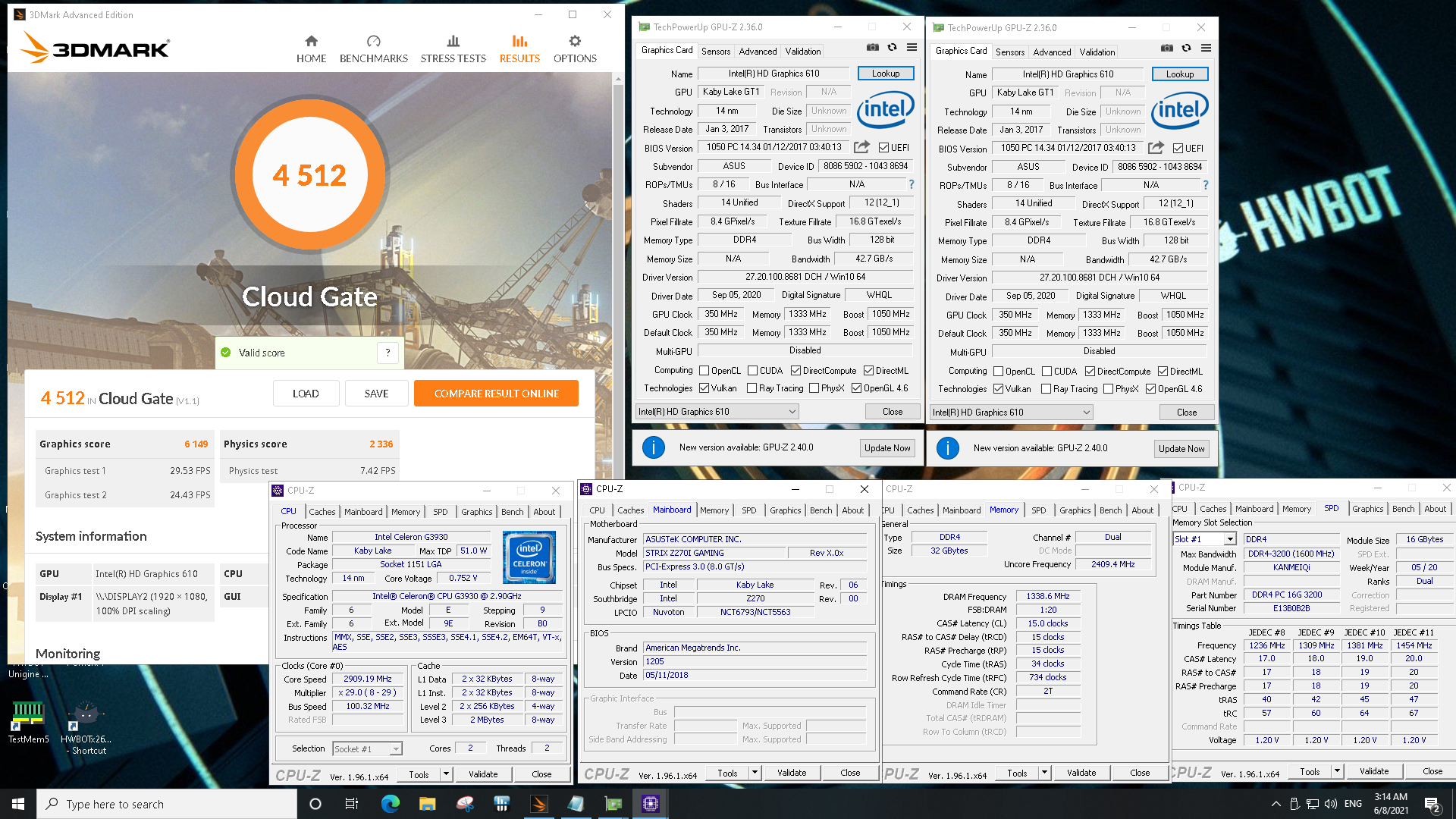The width and height of the screenshot is (1456, 819).
Task: Toggle OpenCL checkbox in left GPU-Z window
Action: click(704, 371)
